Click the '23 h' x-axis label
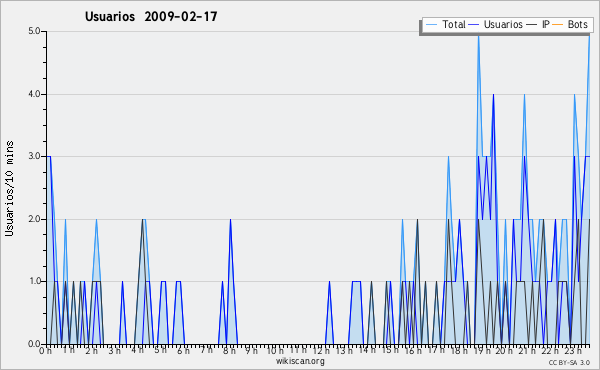This screenshot has height=370, width=600. click(x=573, y=351)
